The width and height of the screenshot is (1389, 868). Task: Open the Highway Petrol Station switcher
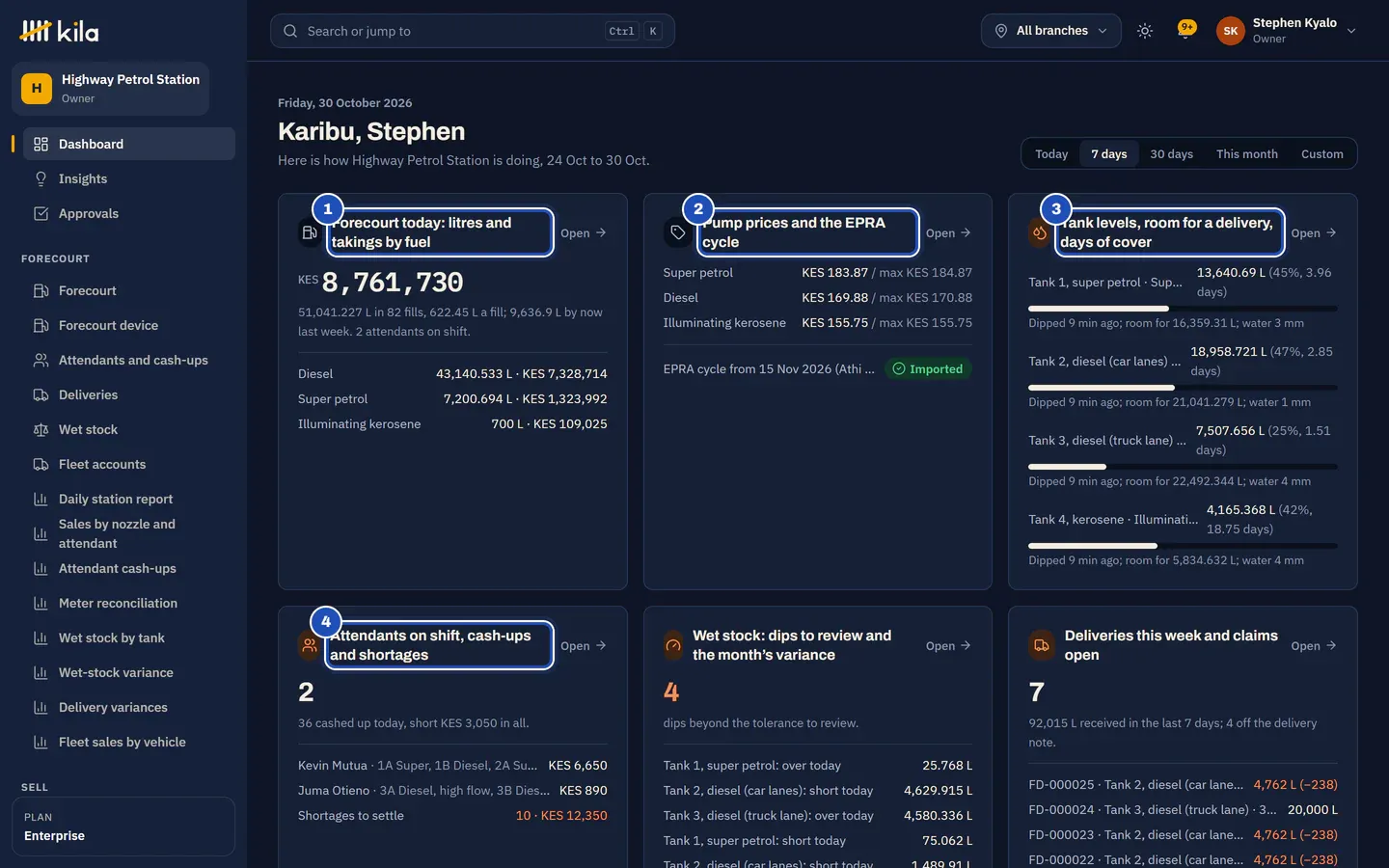tap(111, 89)
